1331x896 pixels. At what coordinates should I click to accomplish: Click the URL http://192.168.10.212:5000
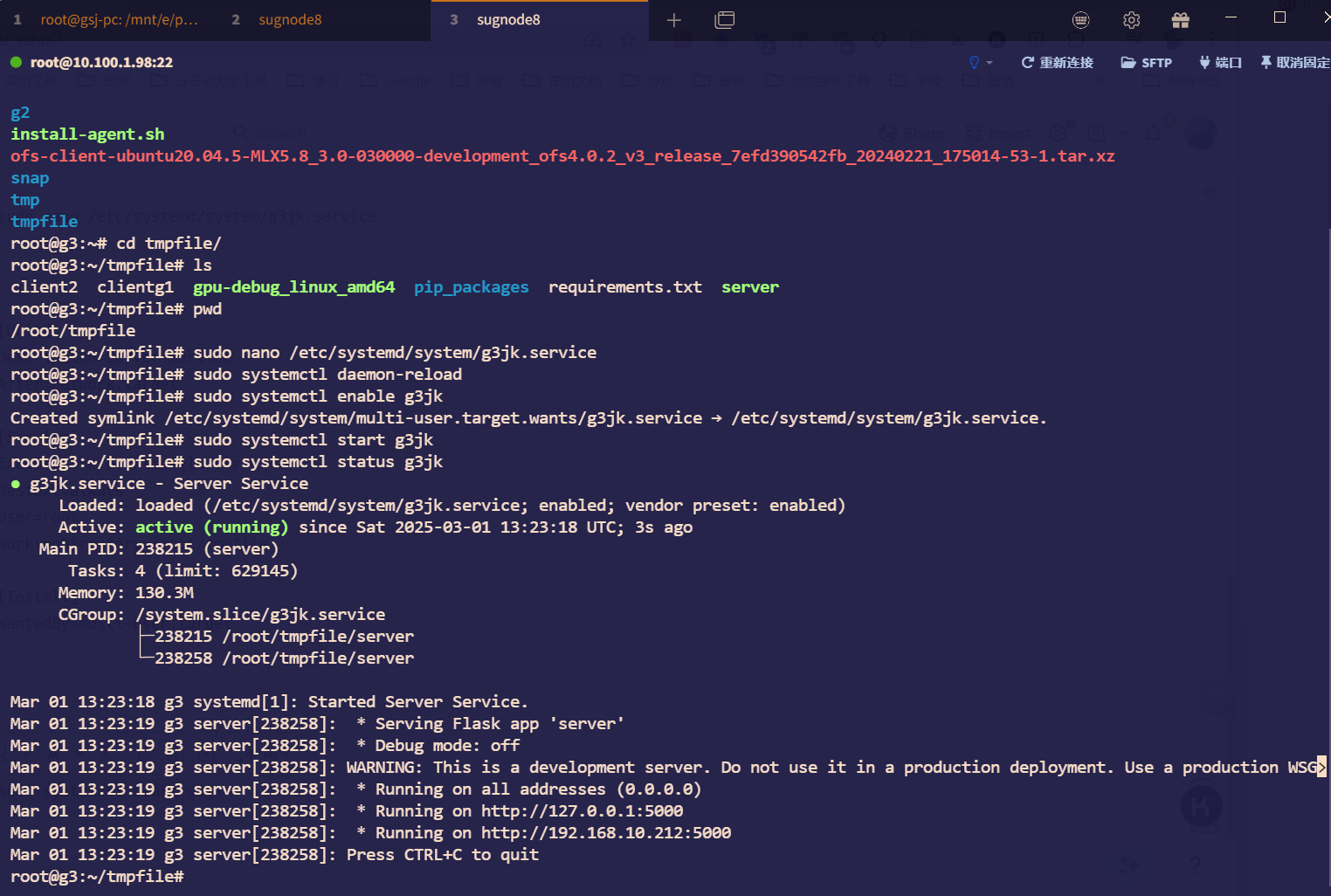click(606, 832)
